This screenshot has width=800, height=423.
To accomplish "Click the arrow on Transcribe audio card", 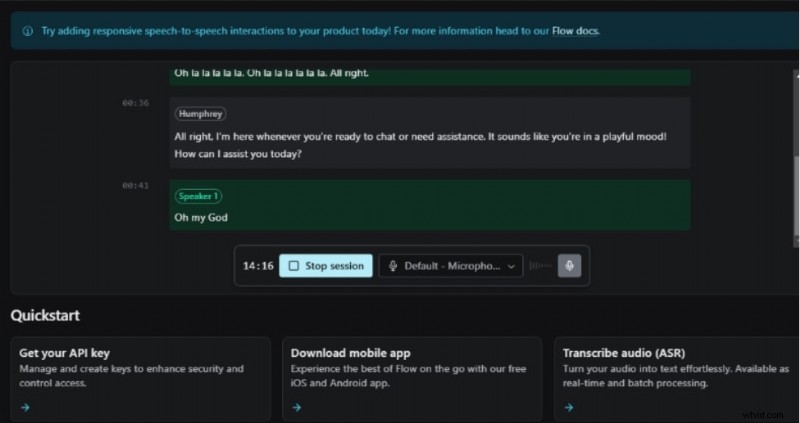I will point(568,407).
